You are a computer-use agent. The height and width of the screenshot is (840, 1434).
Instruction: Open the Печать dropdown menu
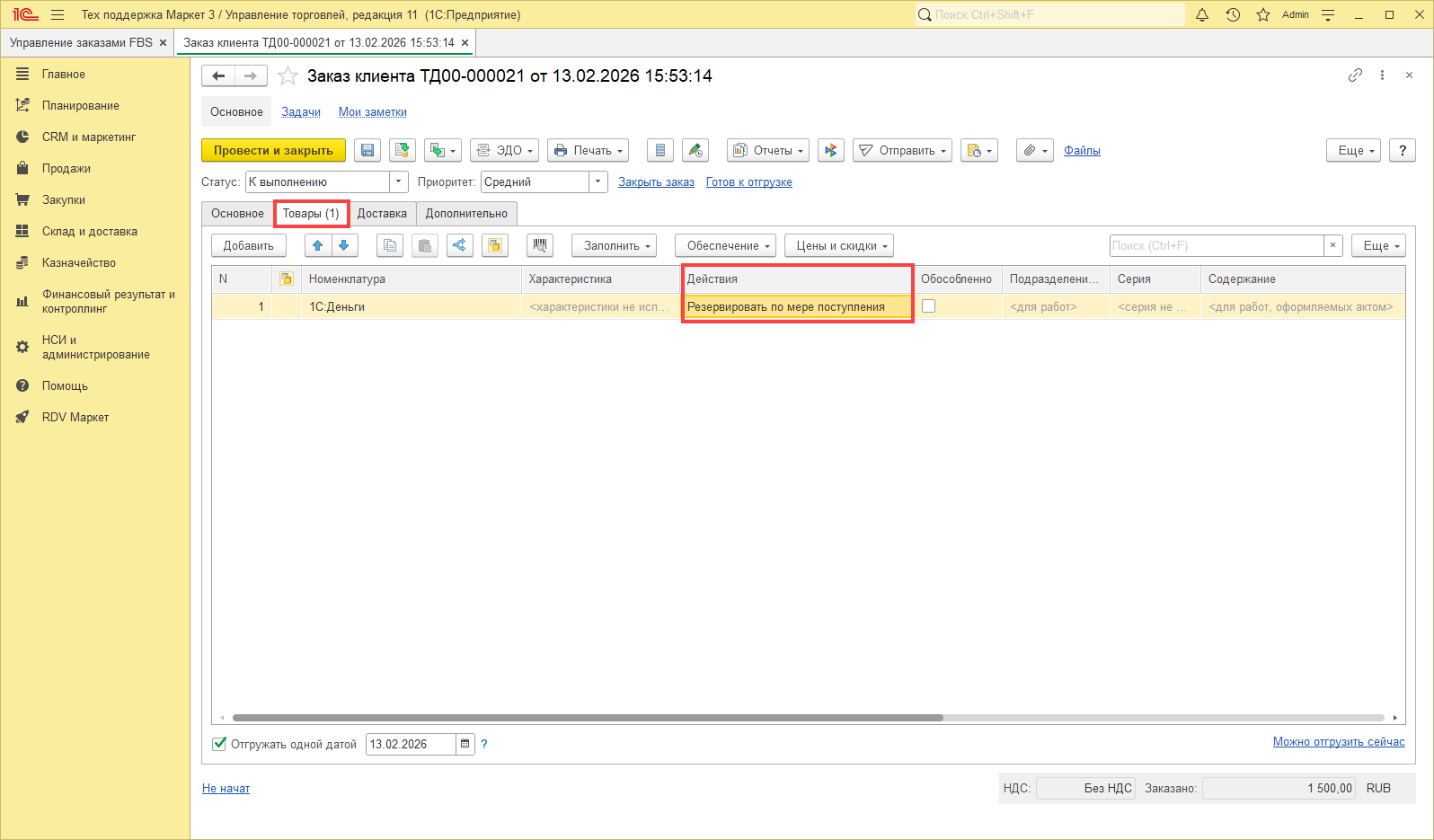point(588,151)
